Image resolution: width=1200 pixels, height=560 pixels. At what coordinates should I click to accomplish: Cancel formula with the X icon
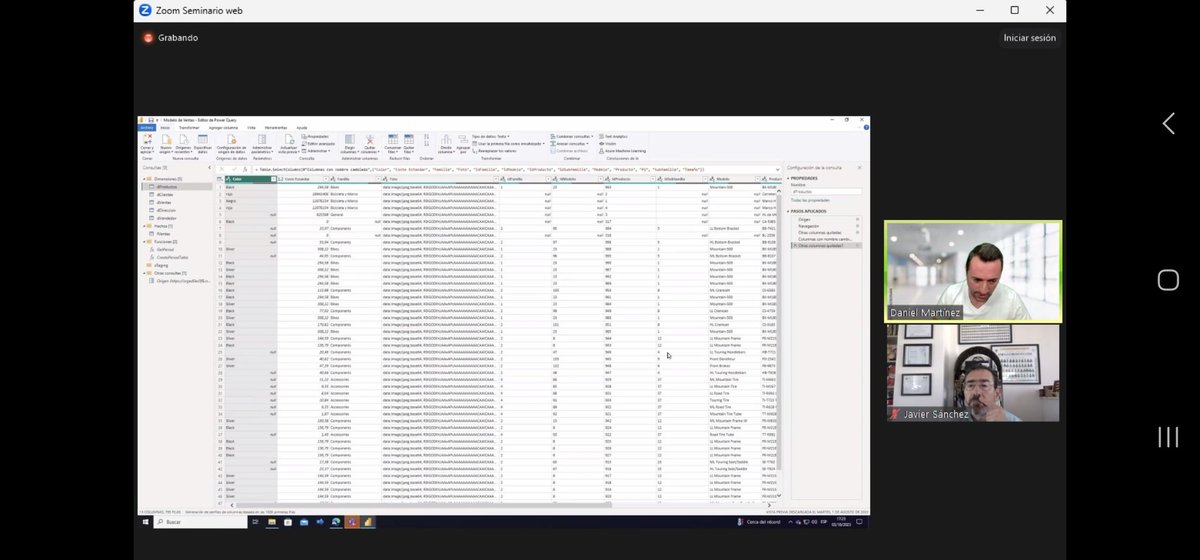tap(222, 169)
